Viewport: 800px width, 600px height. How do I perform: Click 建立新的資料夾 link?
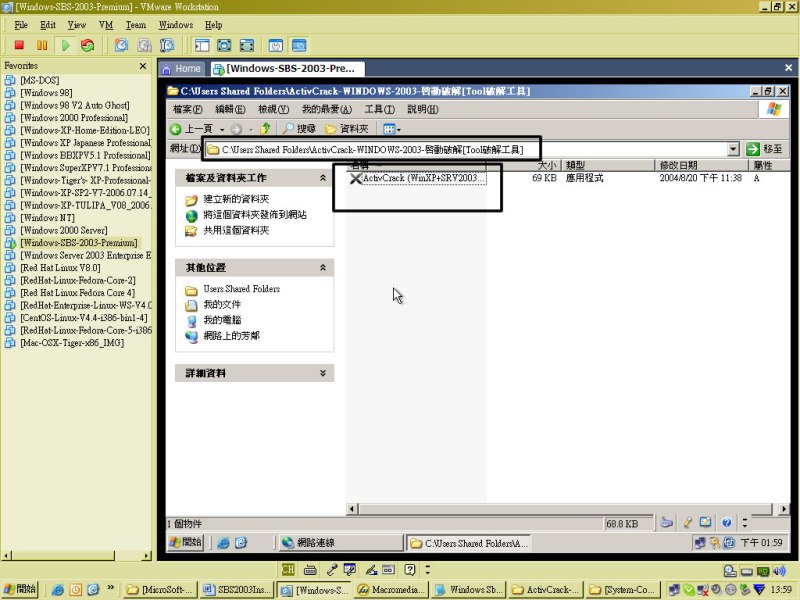point(236,199)
